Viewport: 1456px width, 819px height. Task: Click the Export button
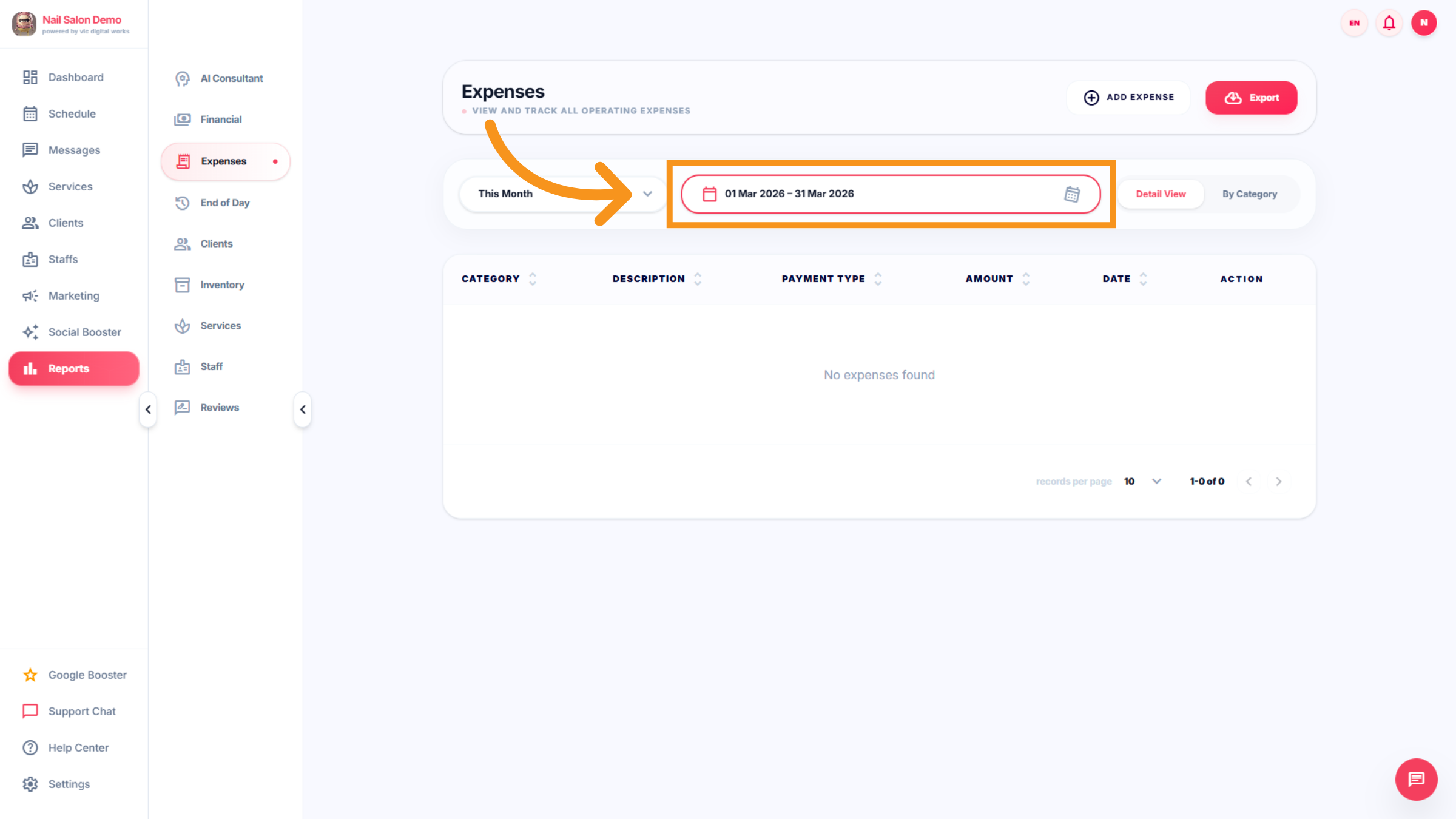pyautogui.click(x=1251, y=98)
